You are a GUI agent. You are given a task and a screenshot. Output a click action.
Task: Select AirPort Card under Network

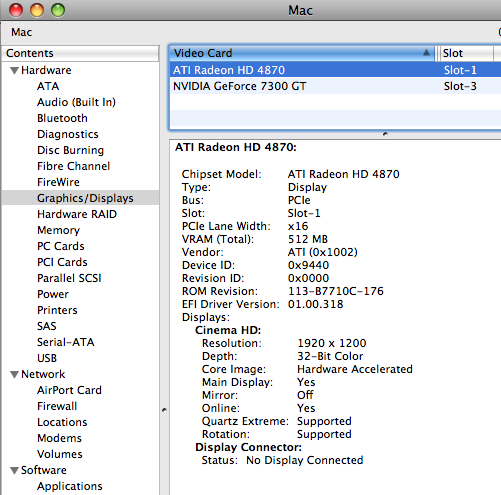tap(69, 390)
